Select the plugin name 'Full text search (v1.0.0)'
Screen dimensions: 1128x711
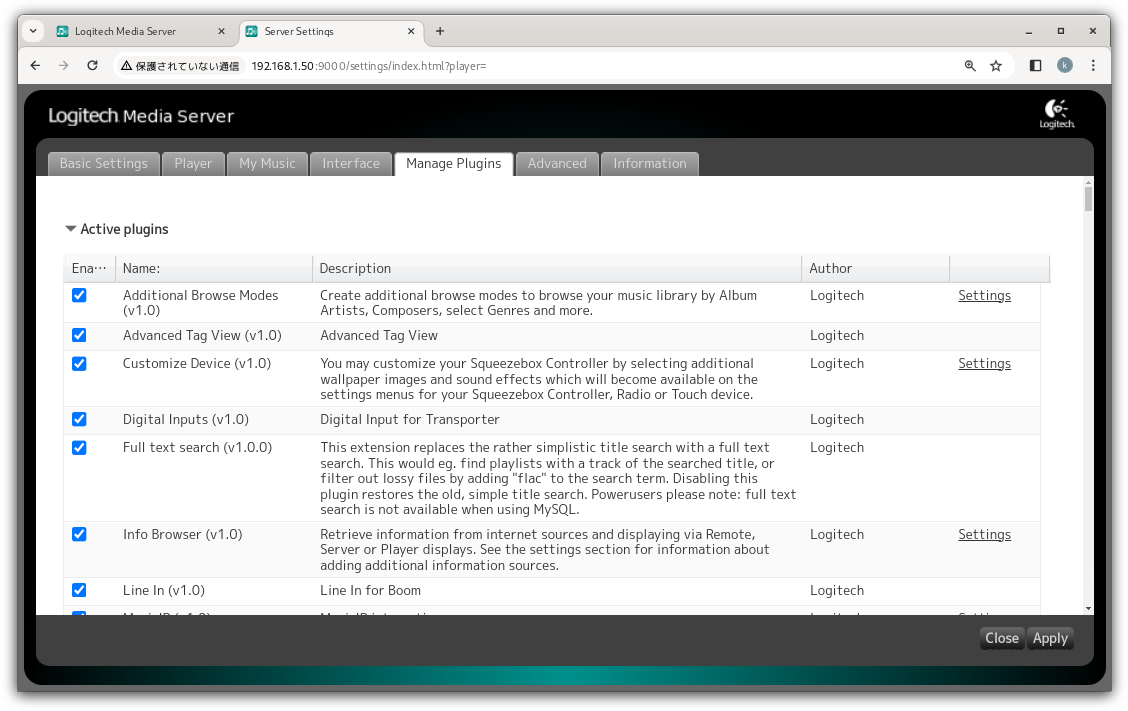(x=197, y=448)
